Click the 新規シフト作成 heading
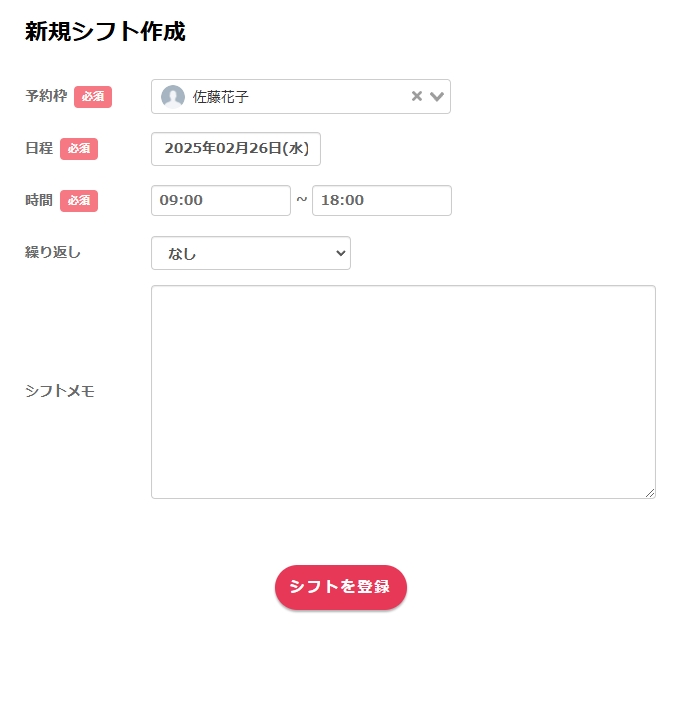 pos(105,32)
